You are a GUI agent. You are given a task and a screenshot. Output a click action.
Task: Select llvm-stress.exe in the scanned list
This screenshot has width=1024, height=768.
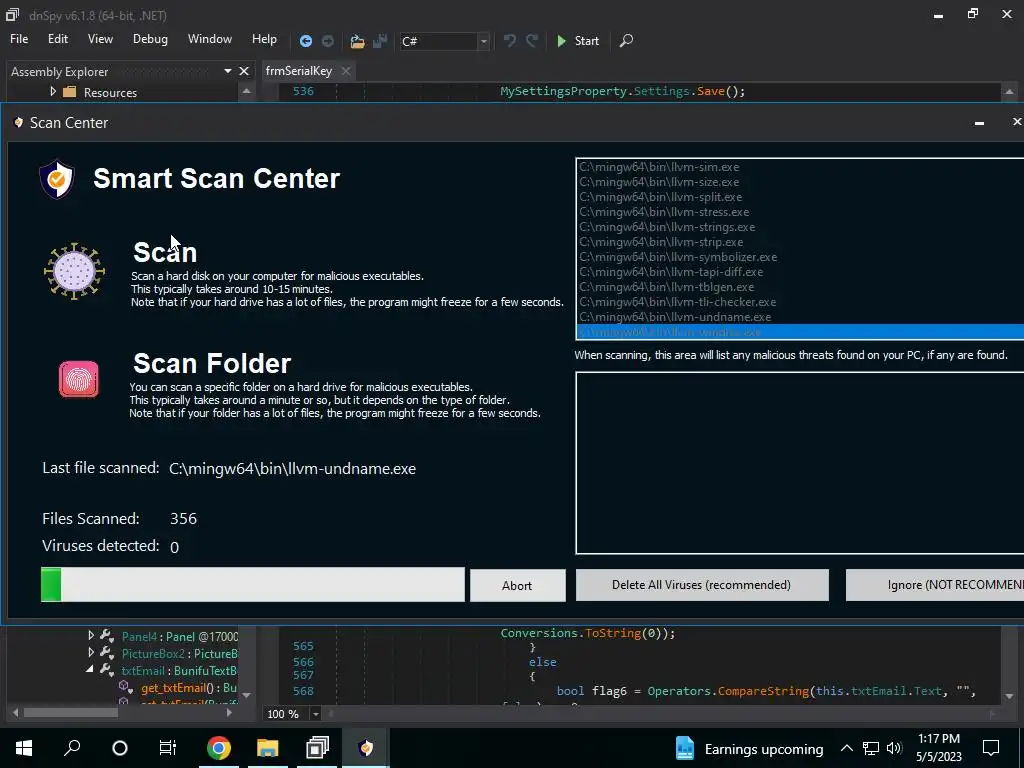[801, 212]
